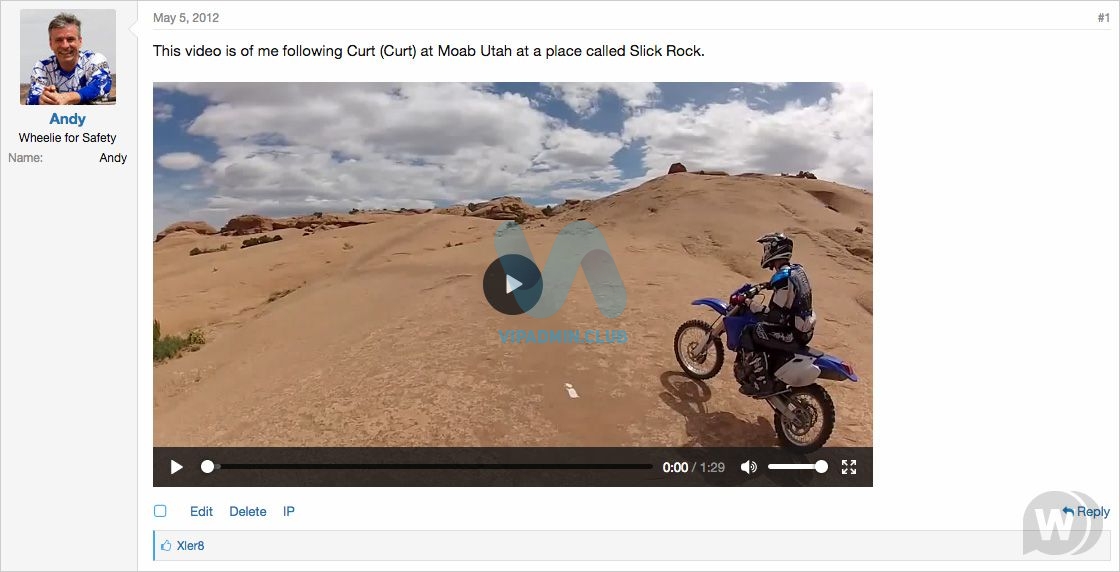Click the Edit link under the post
Viewport: 1120px width, 572px height.
coord(201,511)
